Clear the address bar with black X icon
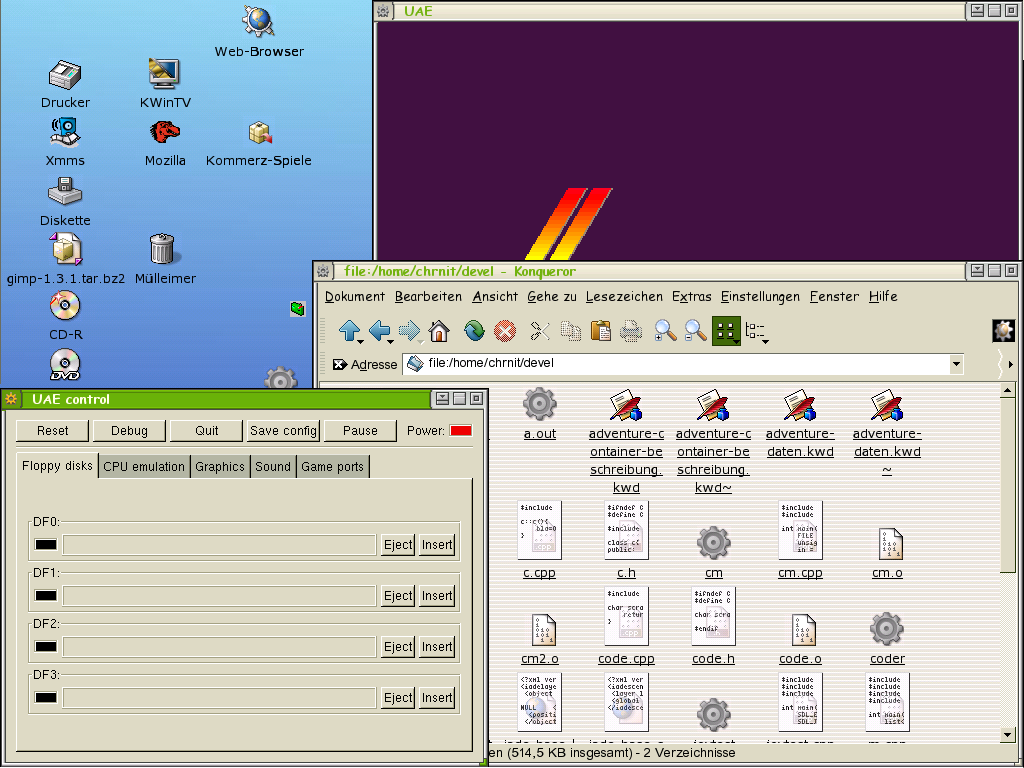The image size is (1024, 768). click(340, 364)
